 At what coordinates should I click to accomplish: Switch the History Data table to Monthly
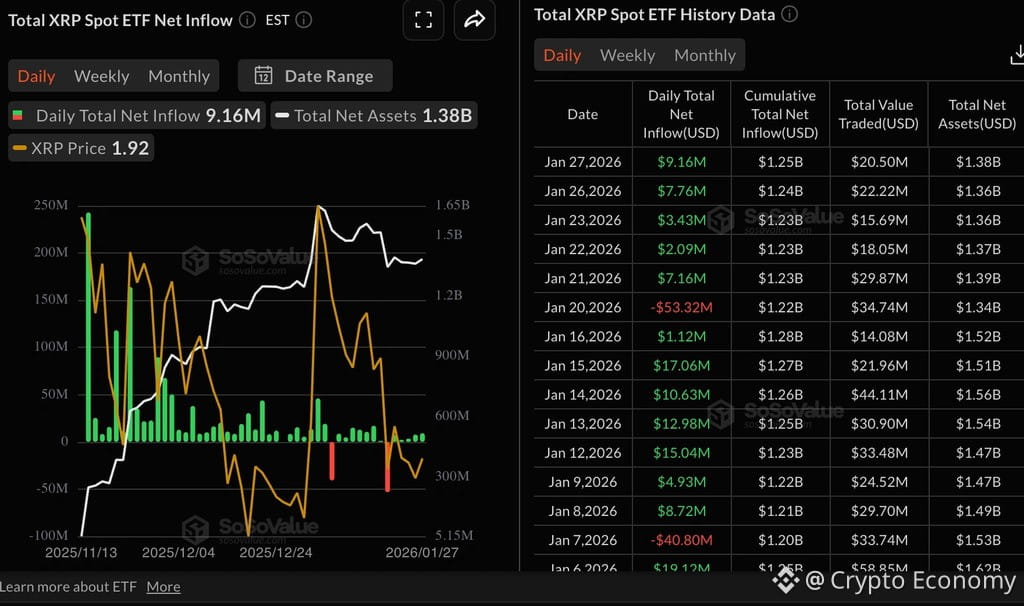(x=705, y=55)
